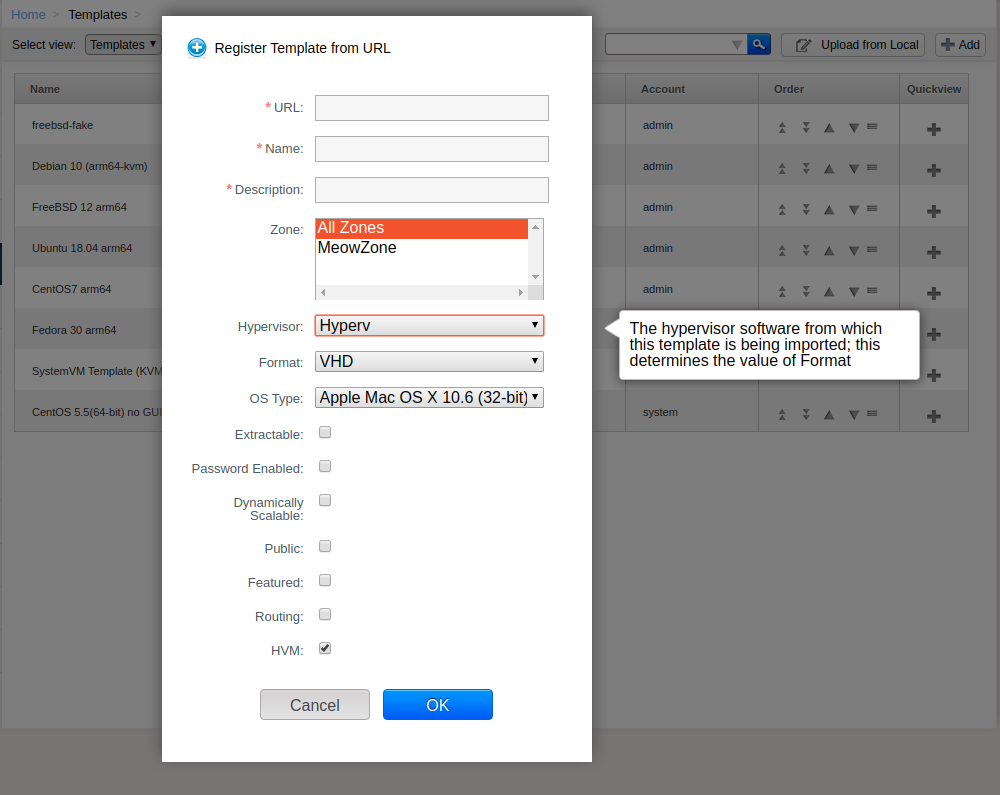
Task: Move freebsd-fake to top of order
Action: click(782, 128)
